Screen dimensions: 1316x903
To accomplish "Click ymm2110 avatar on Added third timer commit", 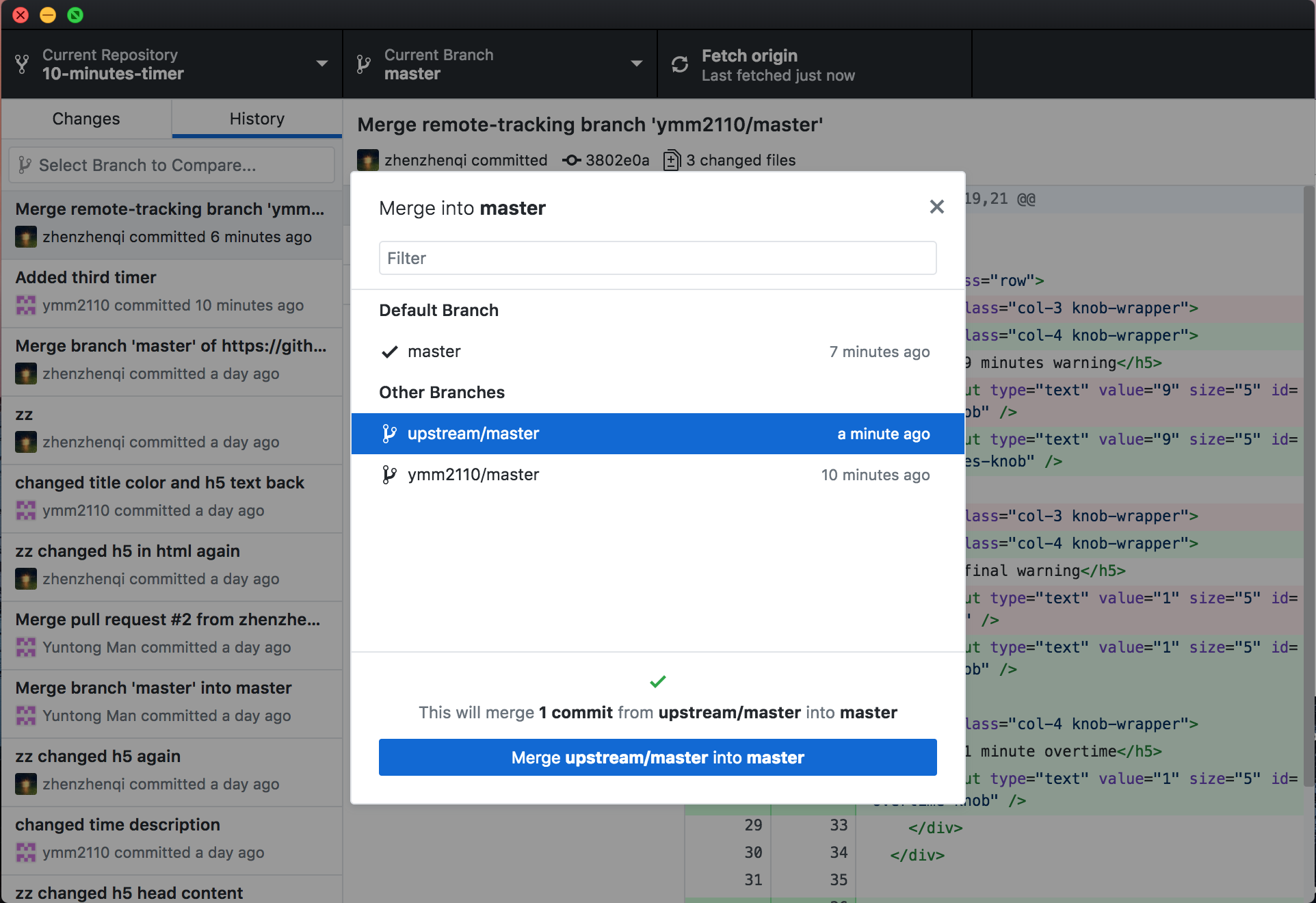I will tap(26, 305).
